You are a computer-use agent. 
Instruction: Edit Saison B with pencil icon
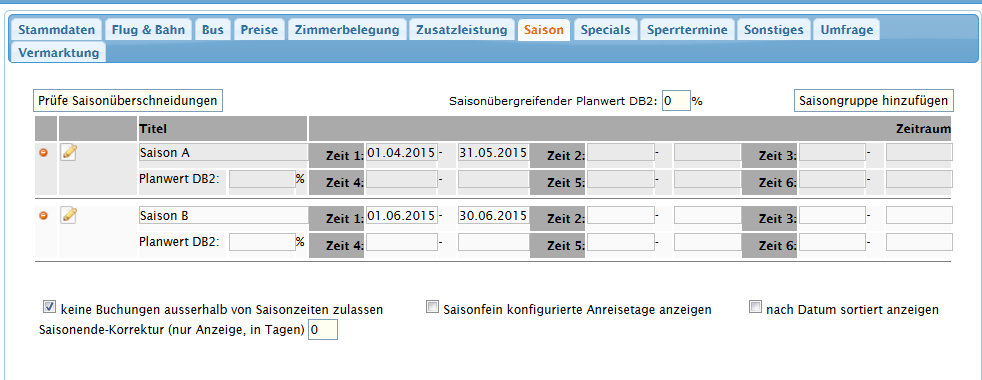point(69,215)
